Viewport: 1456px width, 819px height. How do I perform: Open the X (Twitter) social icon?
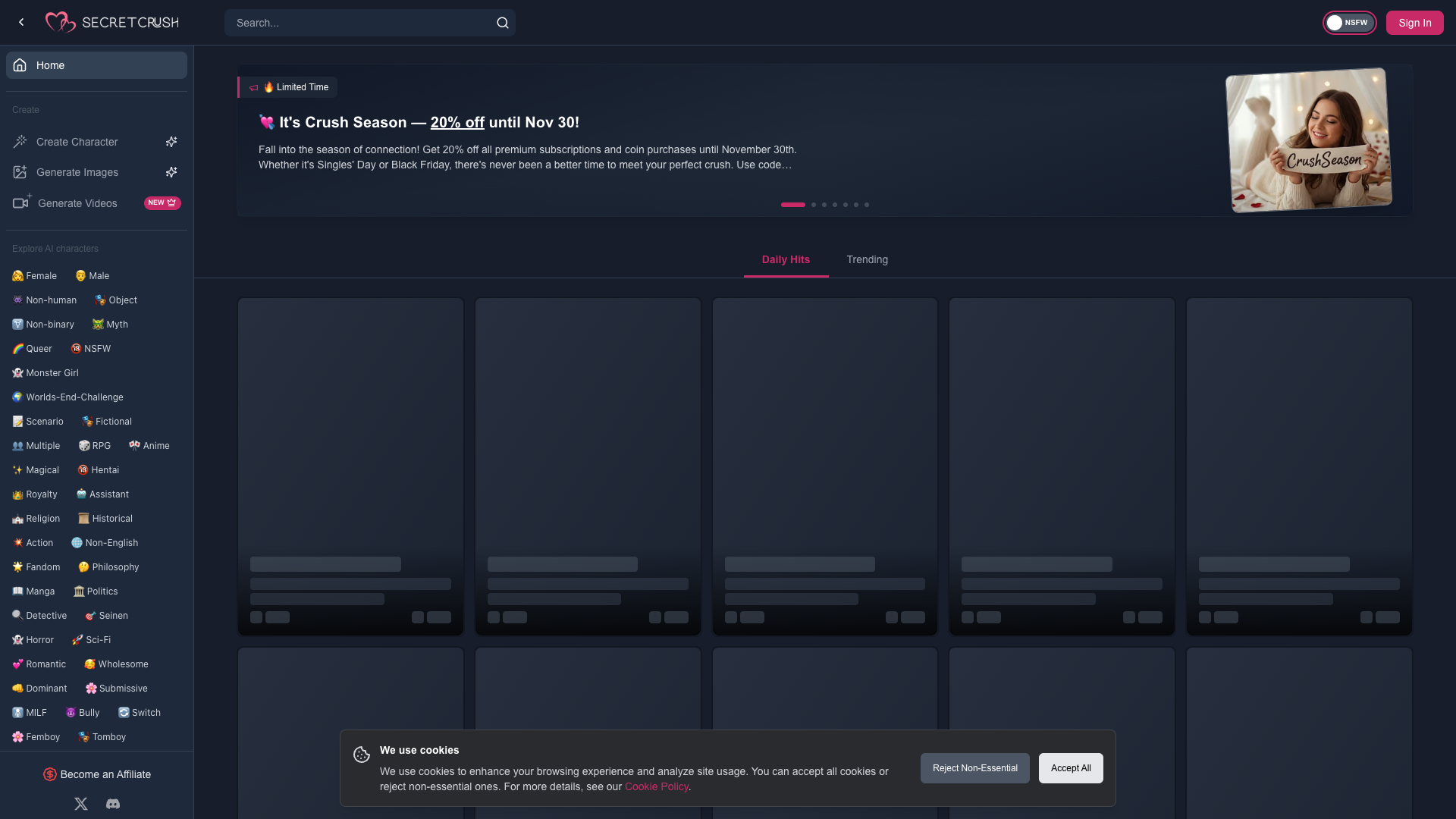click(x=81, y=804)
